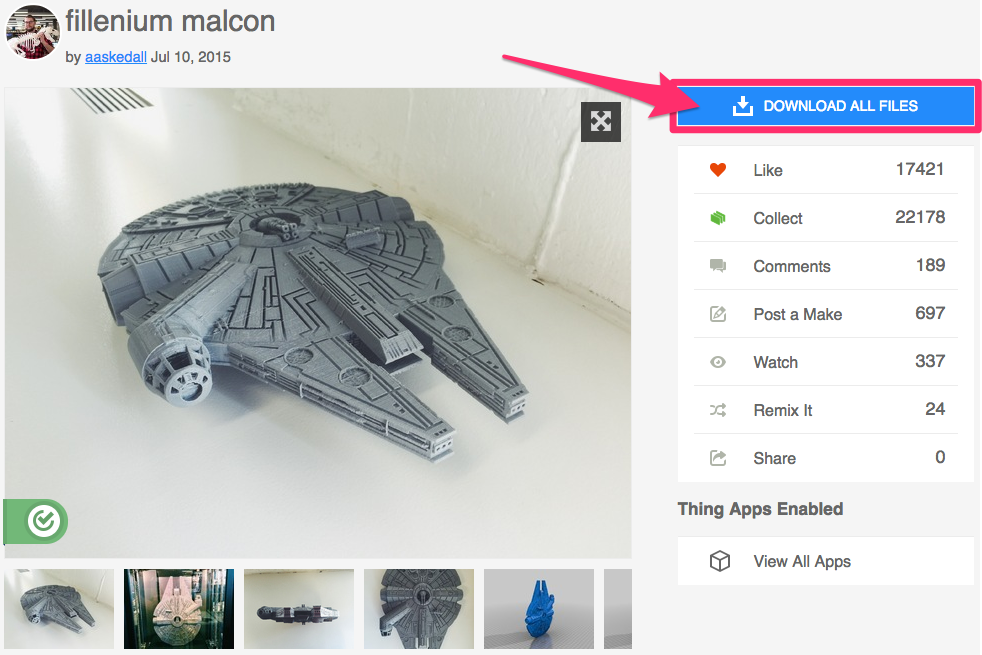Expand the image with the fullscreen icon
This screenshot has width=982, height=655.
[600, 122]
